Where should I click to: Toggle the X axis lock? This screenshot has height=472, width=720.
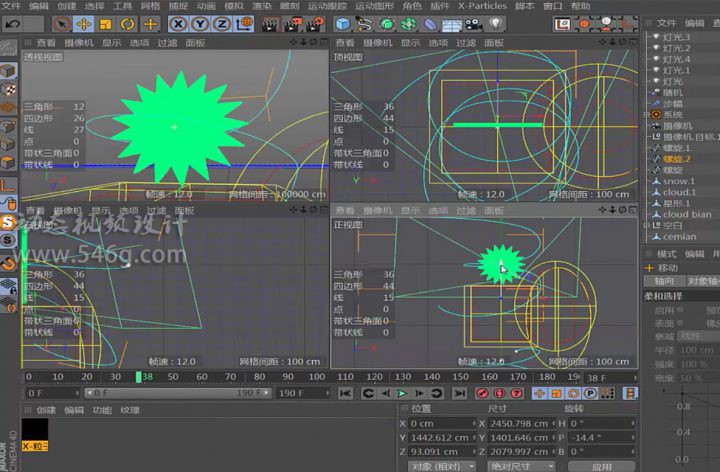178,24
